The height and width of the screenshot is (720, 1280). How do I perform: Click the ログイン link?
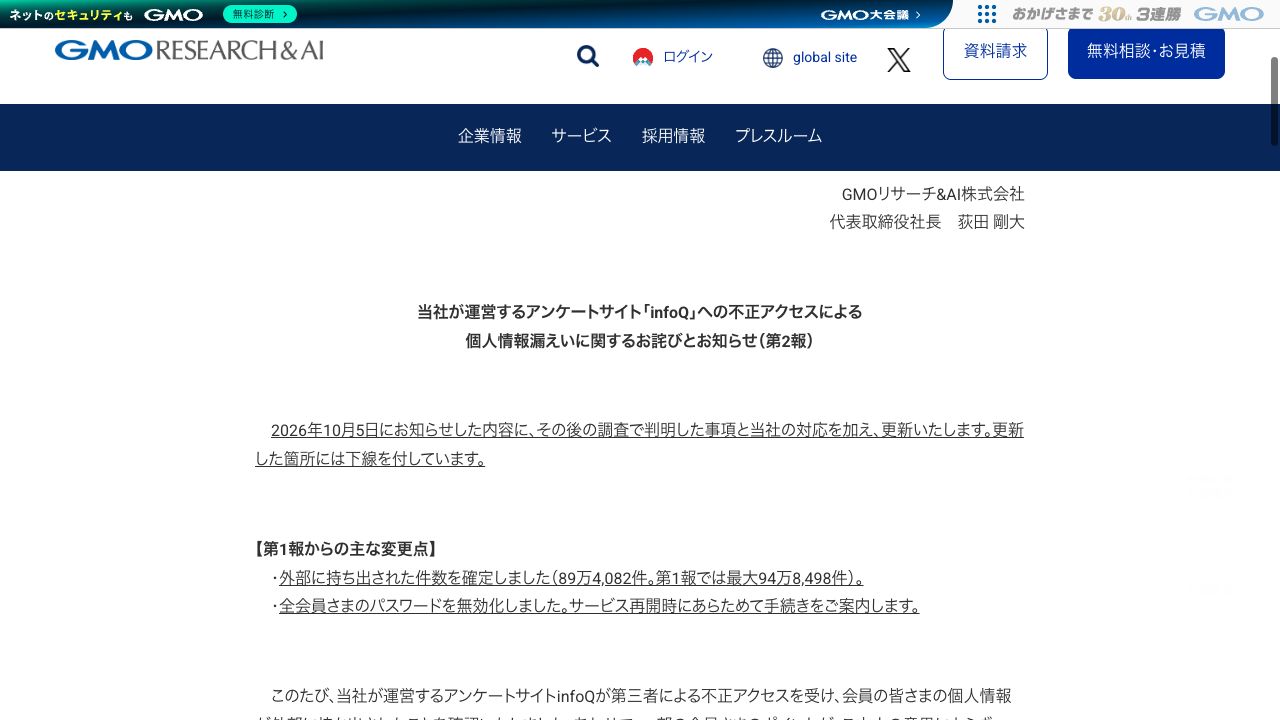(x=688, y=57)
